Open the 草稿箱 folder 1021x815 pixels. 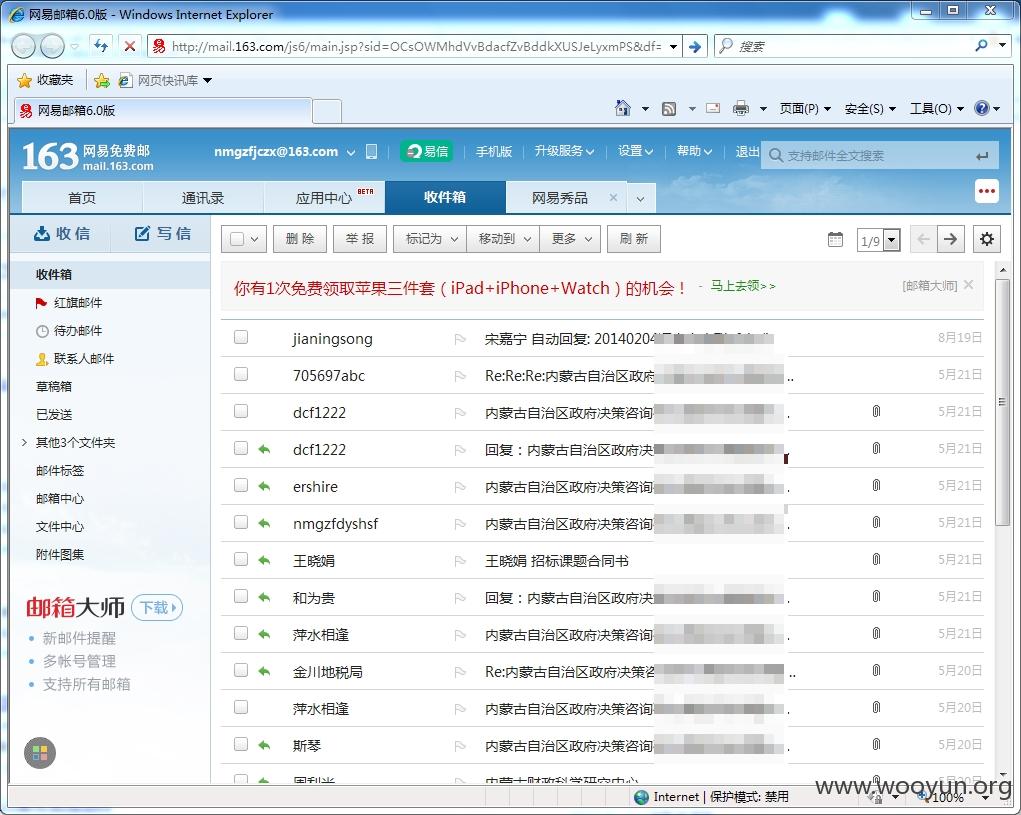[x=53, y=387]
